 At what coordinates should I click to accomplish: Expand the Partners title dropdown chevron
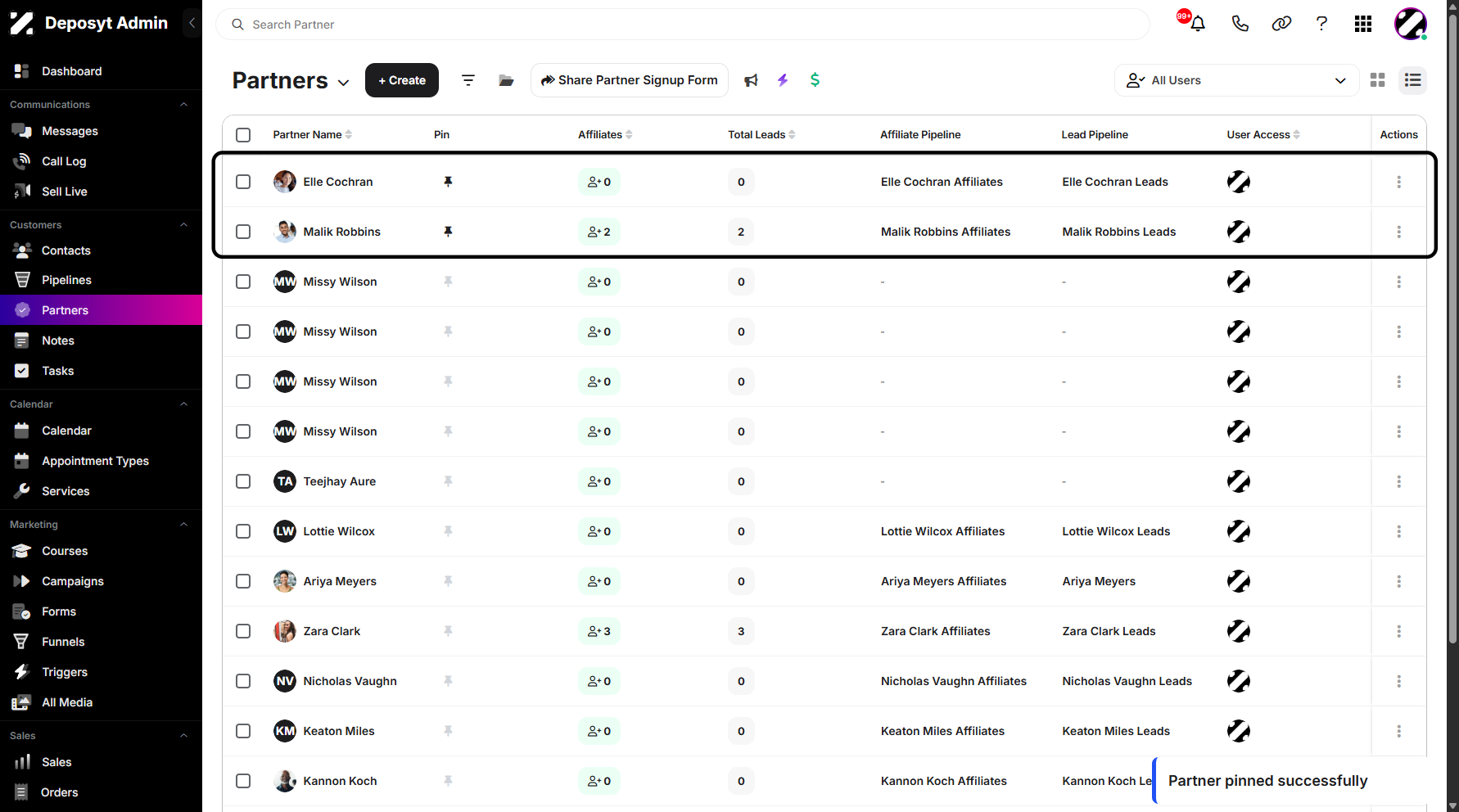tap(344, 83)
